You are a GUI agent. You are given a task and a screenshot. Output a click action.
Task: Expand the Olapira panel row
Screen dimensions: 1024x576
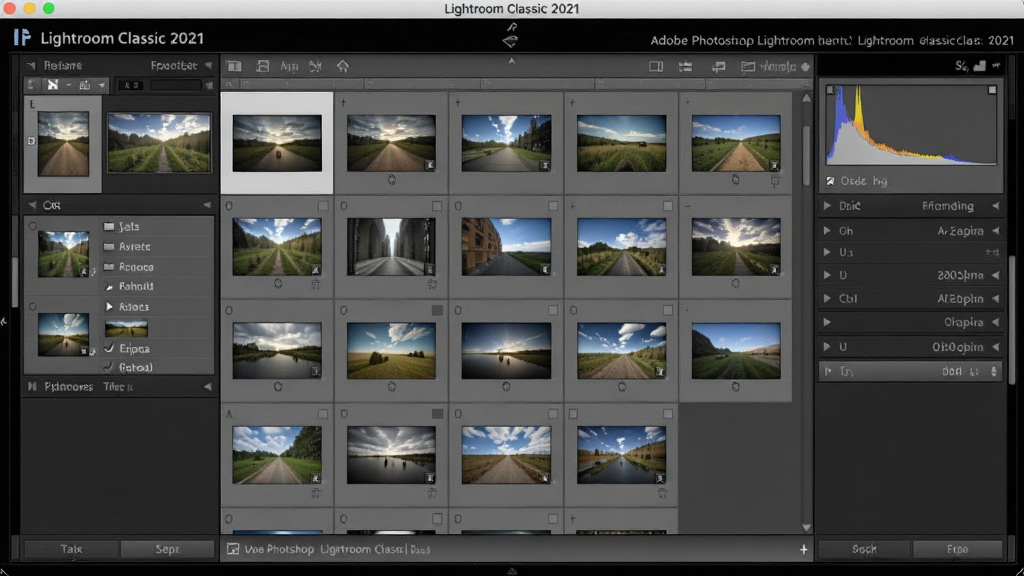pyautogui.click(x=827, y=322)
